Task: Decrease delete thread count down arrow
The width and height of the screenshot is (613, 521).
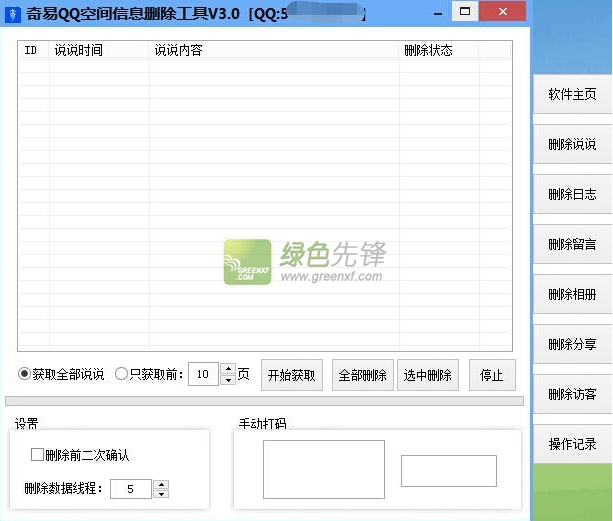Action: (161, 494)
